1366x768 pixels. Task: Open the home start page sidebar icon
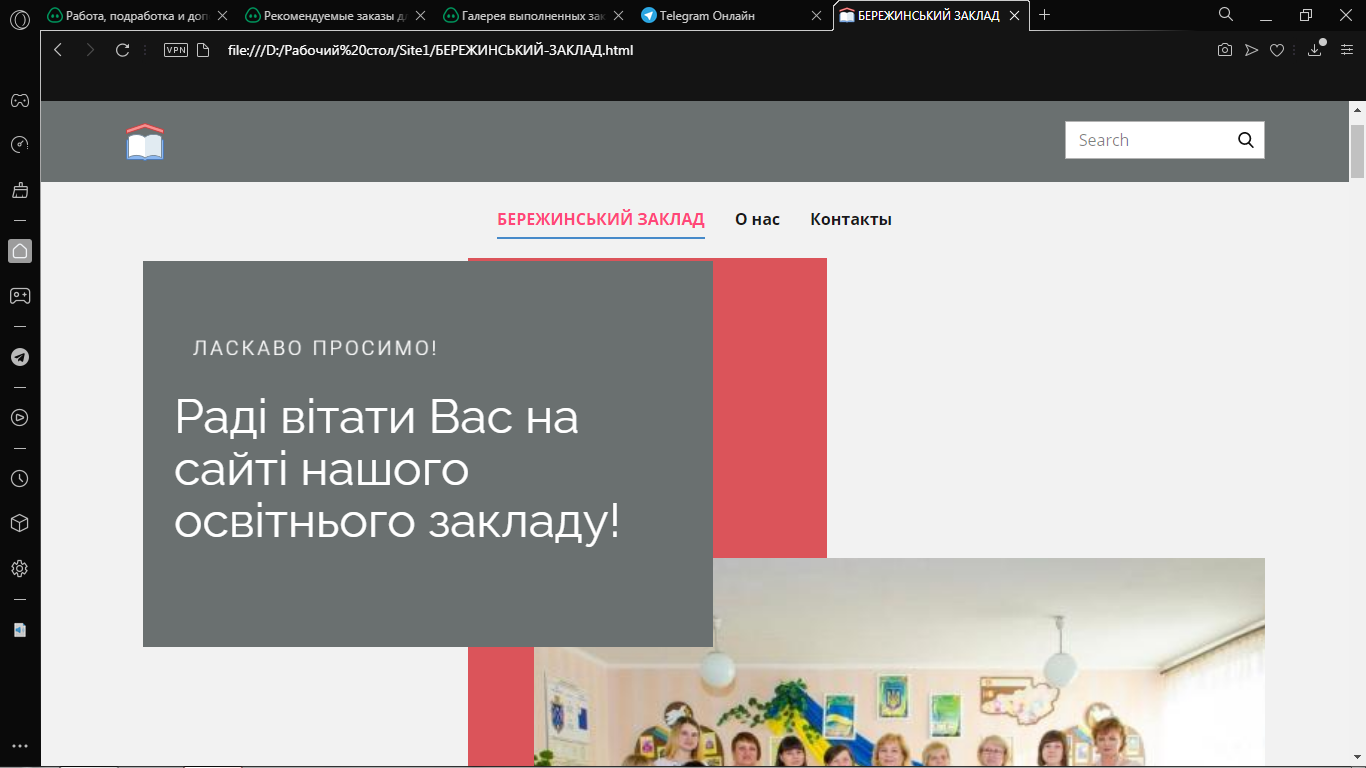click(19, 251)
